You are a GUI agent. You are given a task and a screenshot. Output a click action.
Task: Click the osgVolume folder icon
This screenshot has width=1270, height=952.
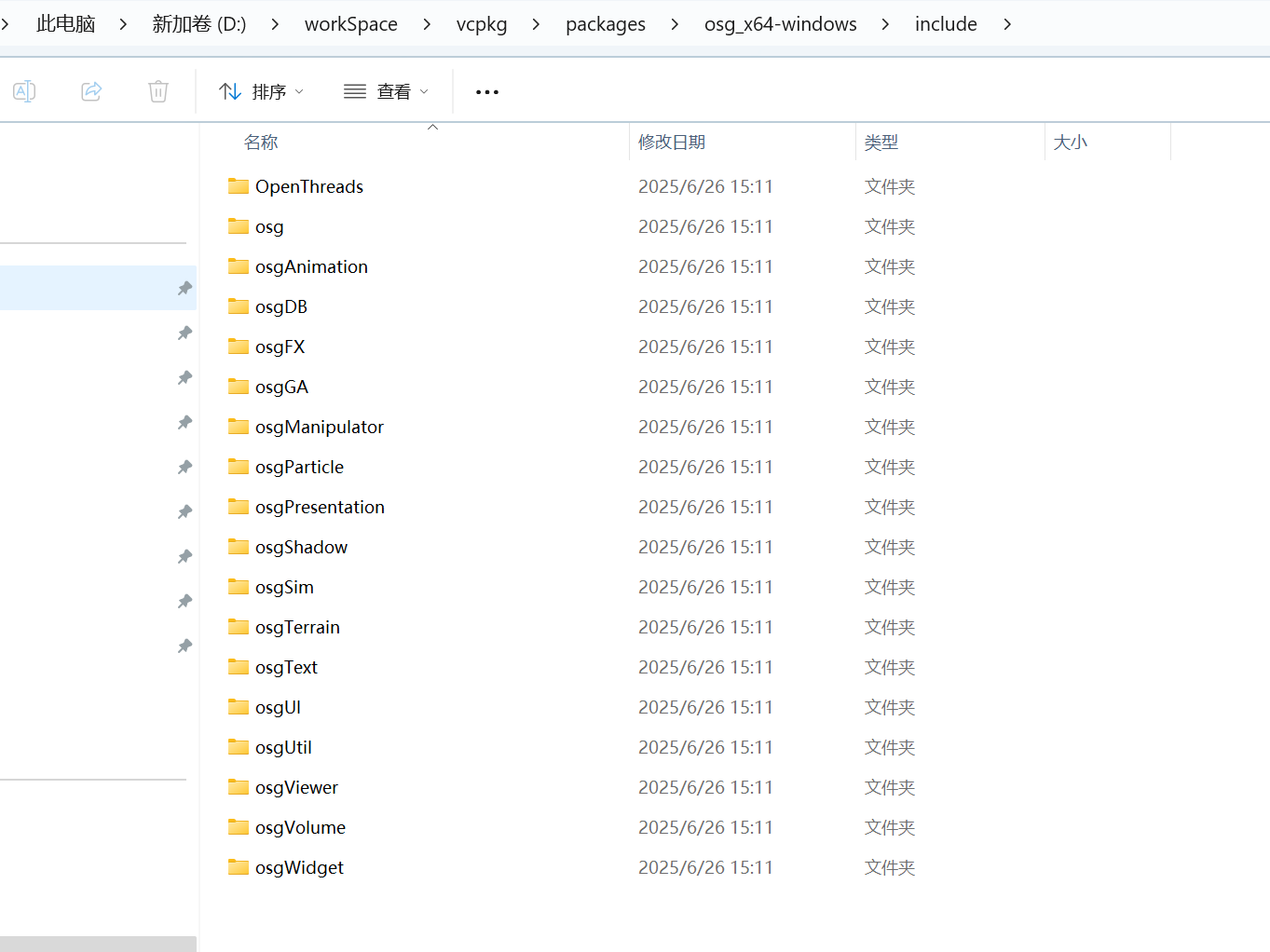239,827
